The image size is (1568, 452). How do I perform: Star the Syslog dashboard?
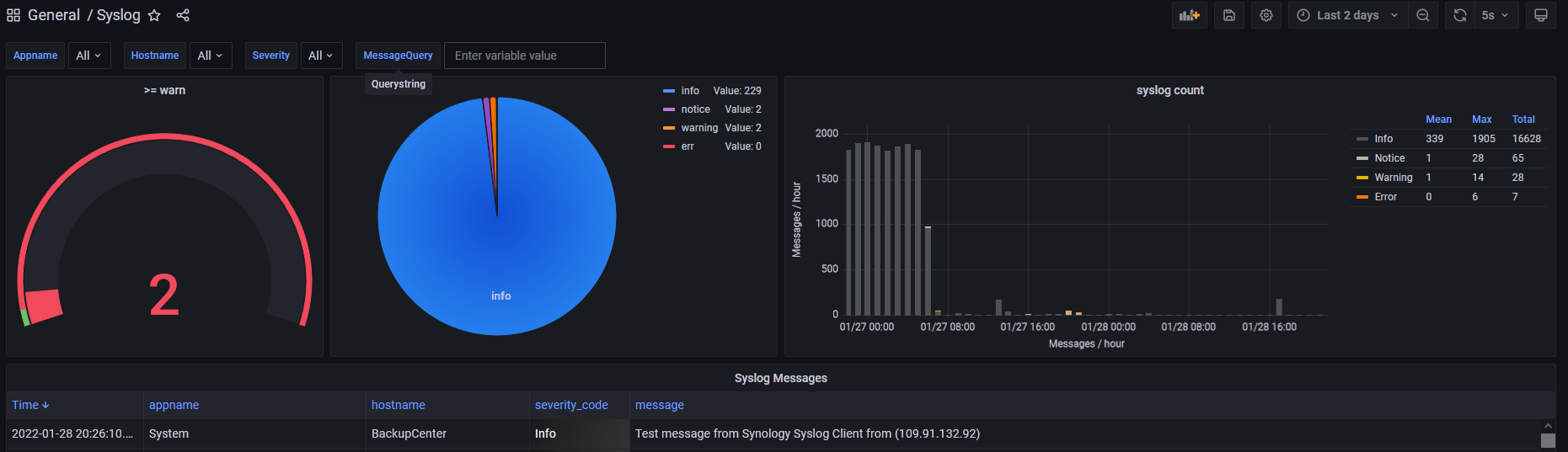[154, 15]
